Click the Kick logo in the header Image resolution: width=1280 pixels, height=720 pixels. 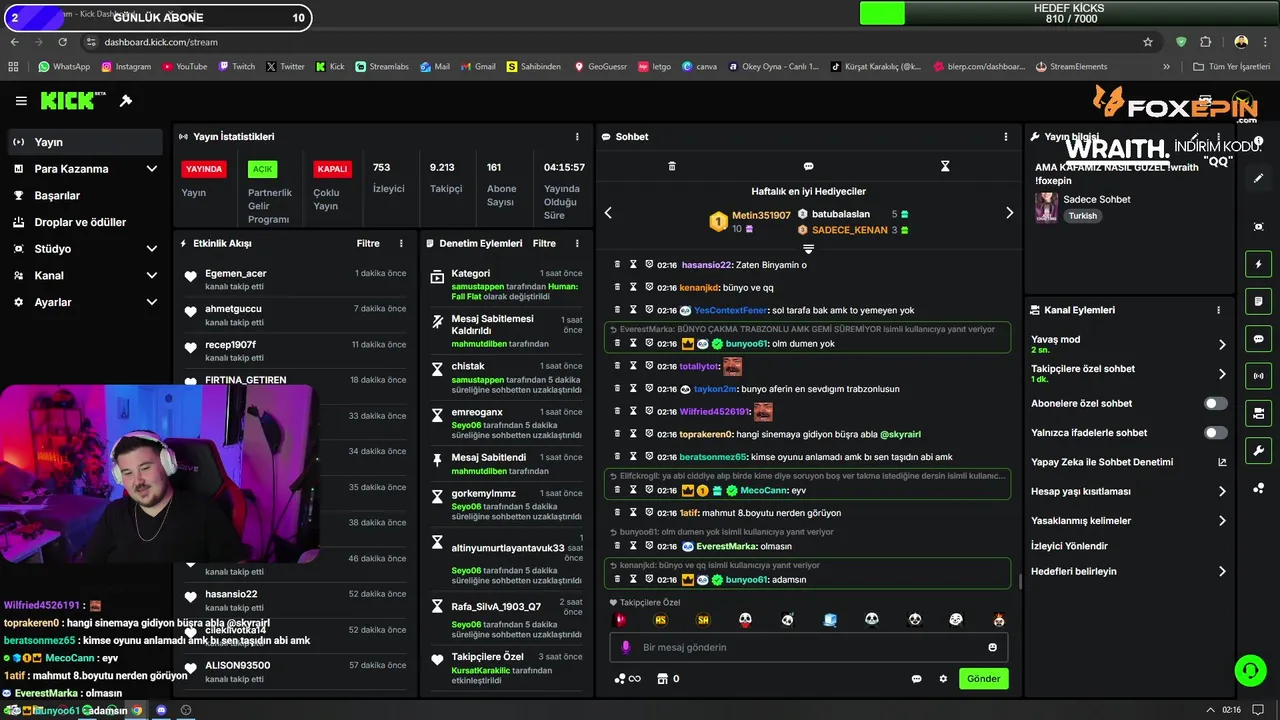pyautogui.click(x=72, y=101)
